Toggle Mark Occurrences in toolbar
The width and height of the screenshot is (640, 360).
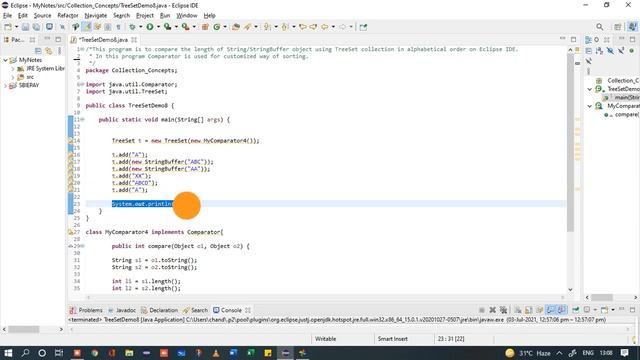[87, 27]
